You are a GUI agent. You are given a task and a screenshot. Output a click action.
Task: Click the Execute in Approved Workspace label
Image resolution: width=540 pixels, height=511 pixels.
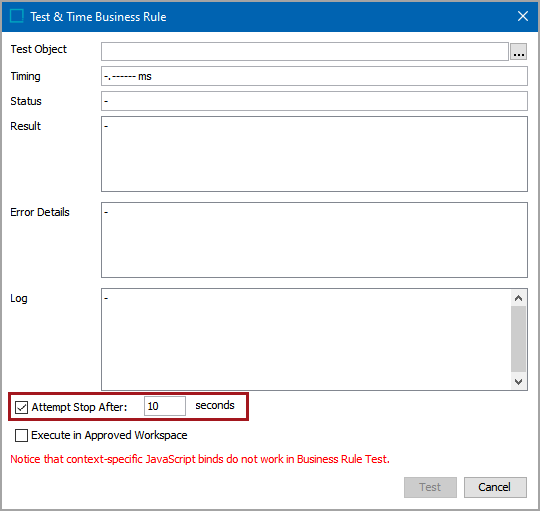pyautogui.click(x=109, y=435)
